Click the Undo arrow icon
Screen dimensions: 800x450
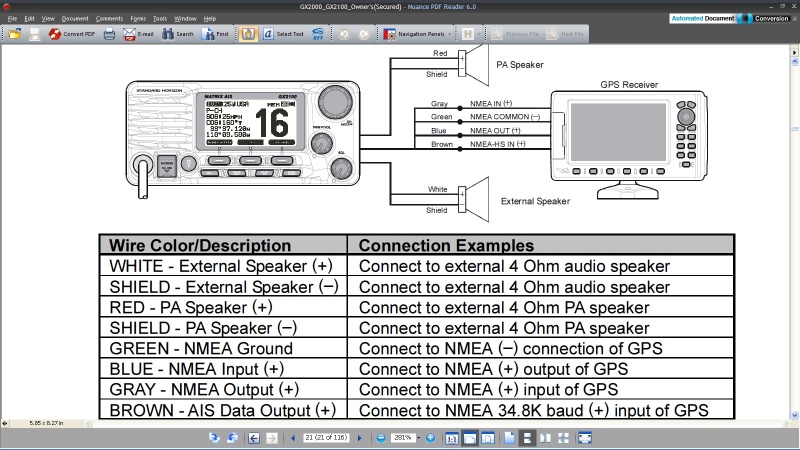pos(344,34)
